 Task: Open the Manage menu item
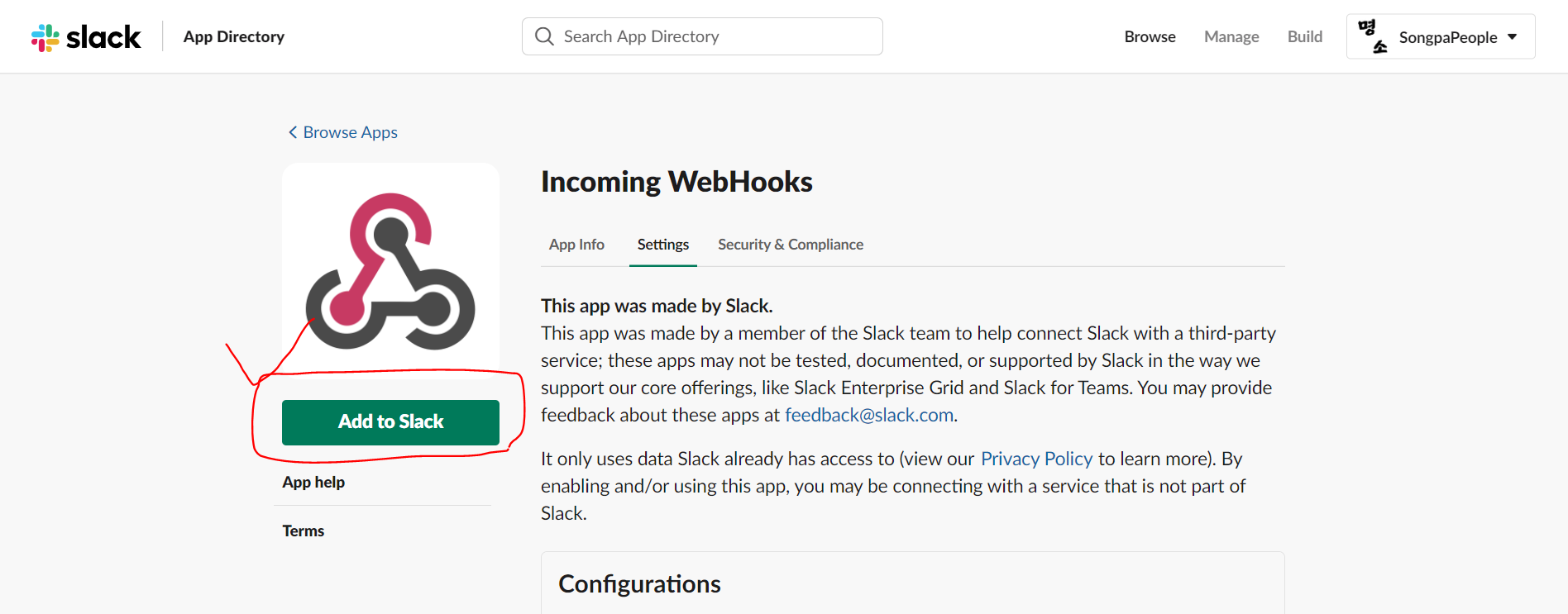pos(1231,36)
